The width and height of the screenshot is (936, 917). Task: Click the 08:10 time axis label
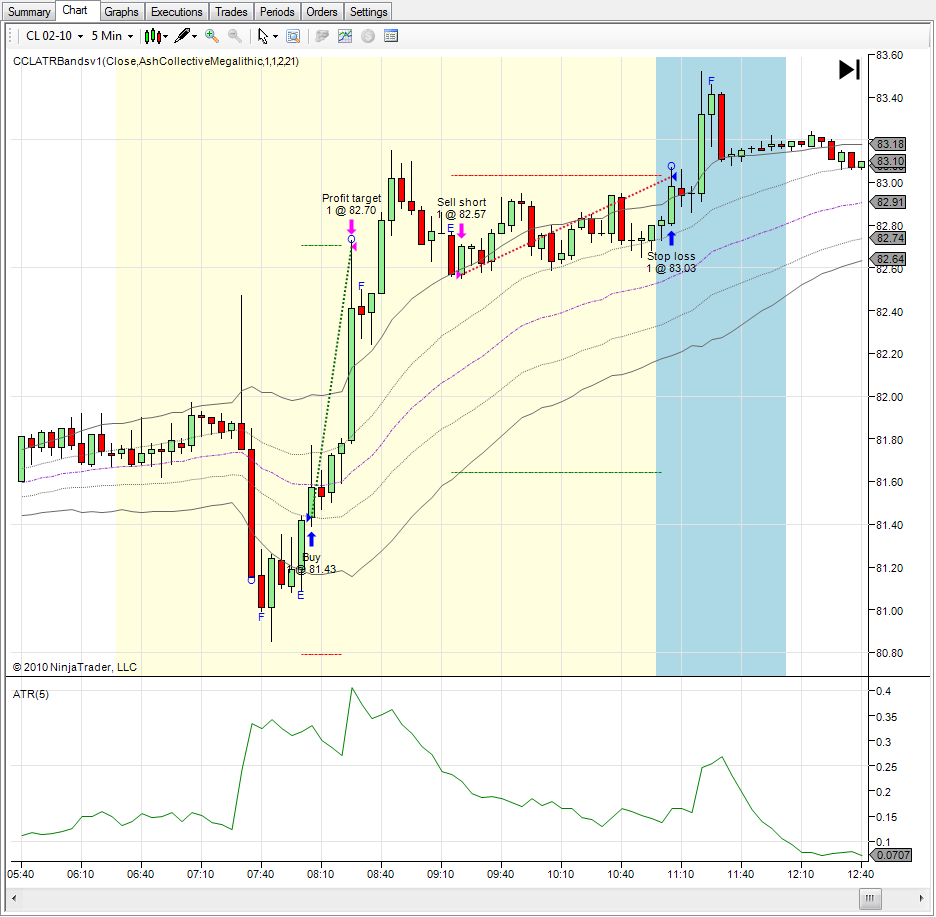321,875
